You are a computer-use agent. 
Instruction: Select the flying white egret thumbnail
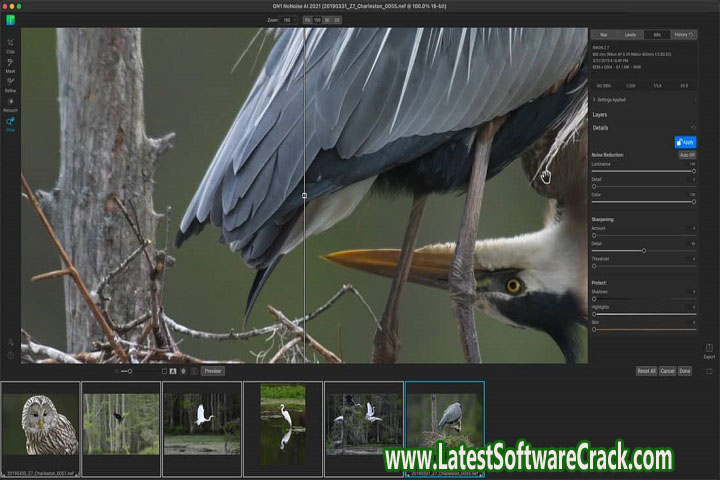pyautogui.click(x=202, y=429)
